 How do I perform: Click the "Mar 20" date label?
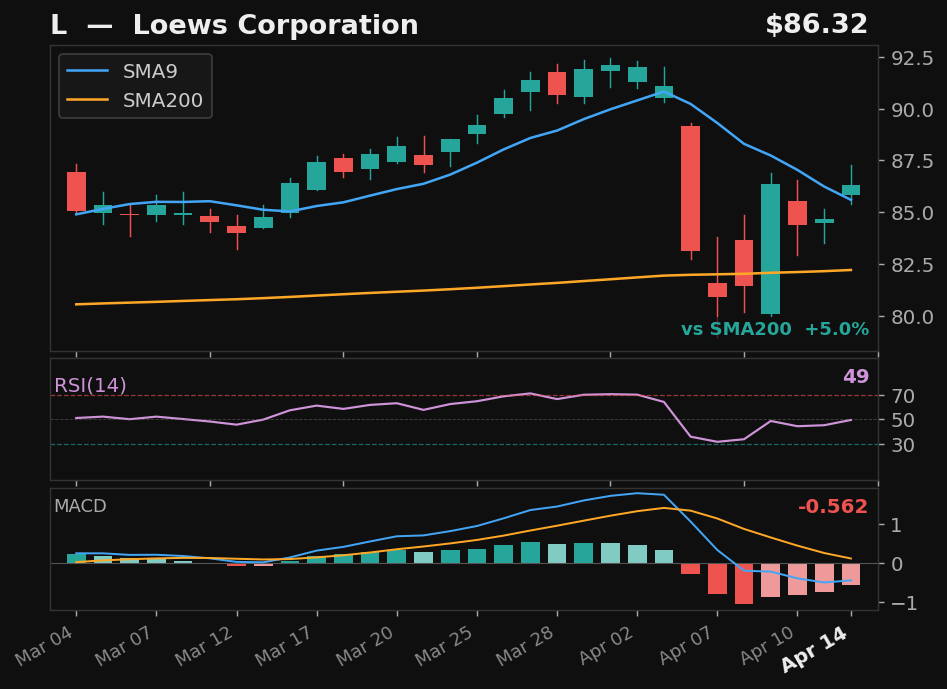pos(366,646)
